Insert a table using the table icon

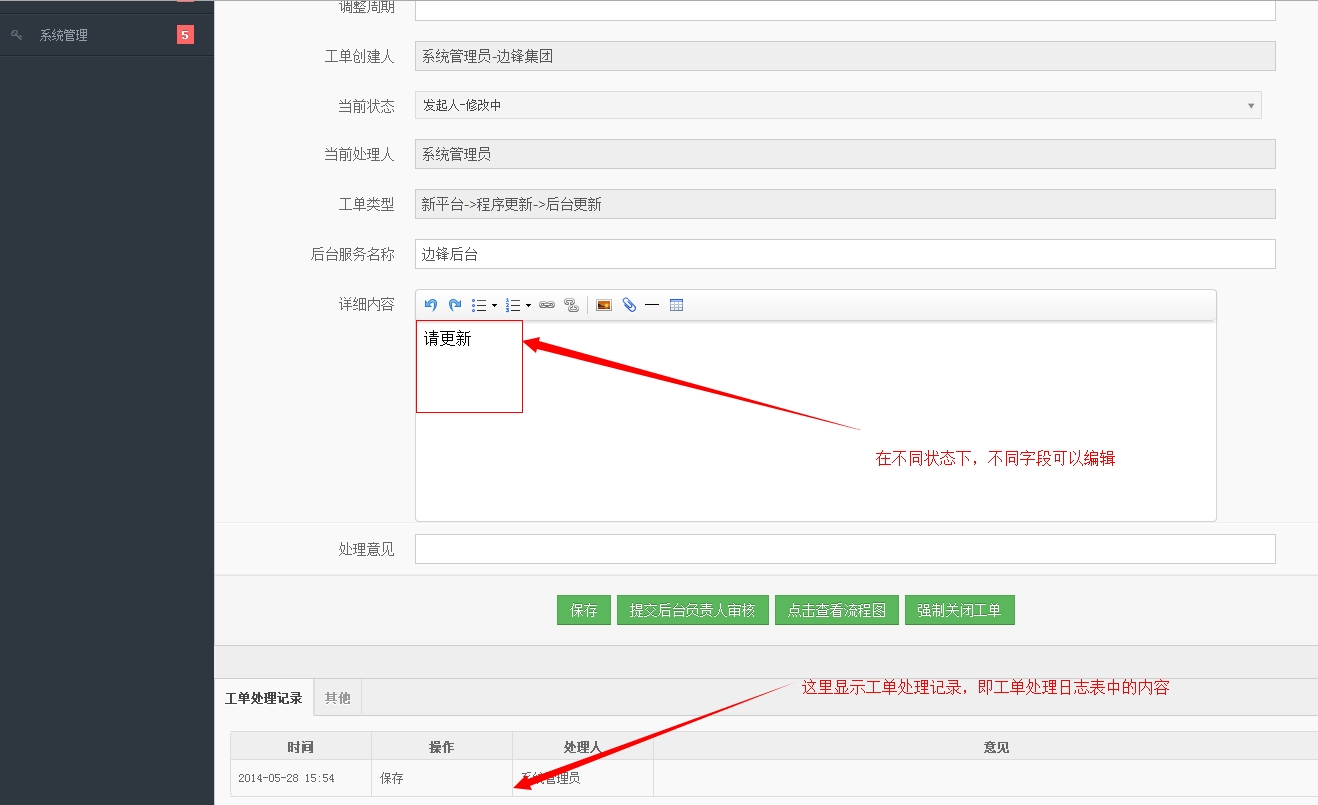tap(677, 305)
